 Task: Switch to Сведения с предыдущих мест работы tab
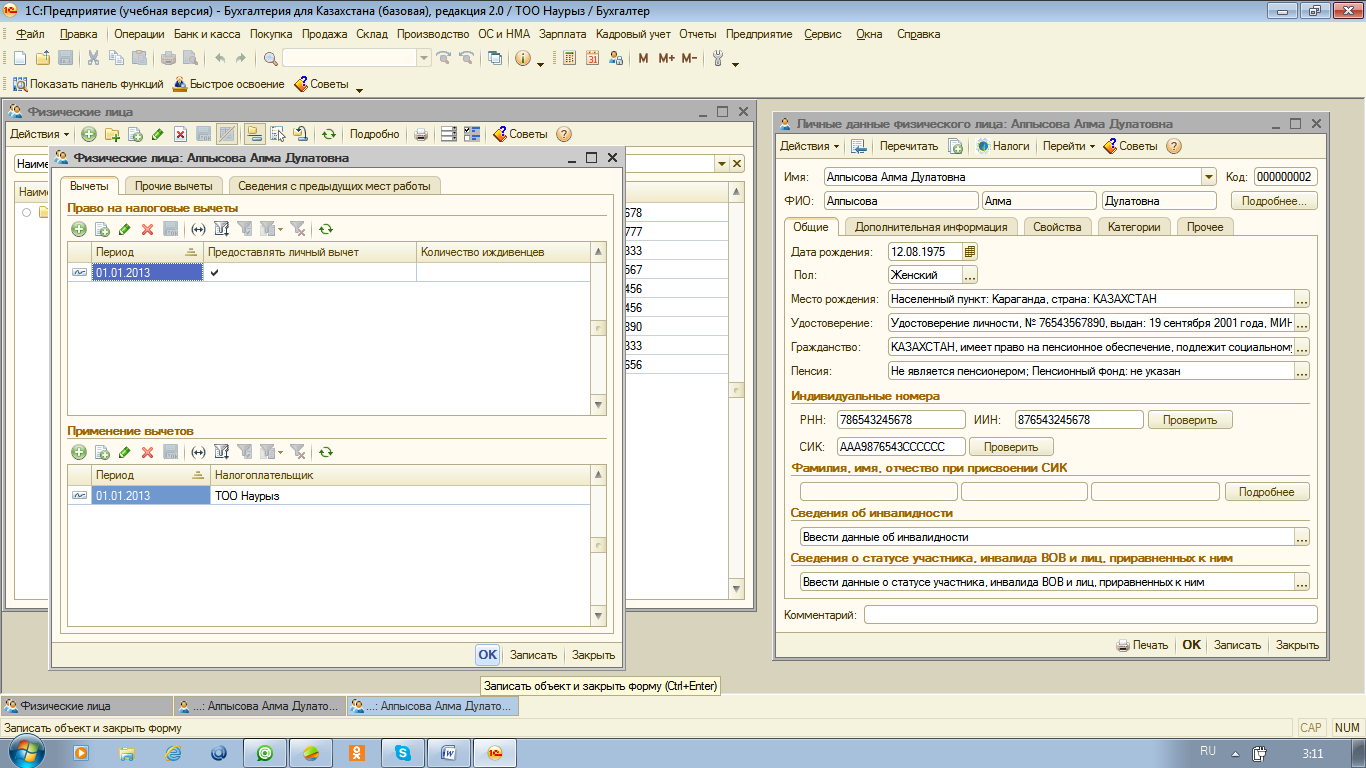[x=334, y=186]
